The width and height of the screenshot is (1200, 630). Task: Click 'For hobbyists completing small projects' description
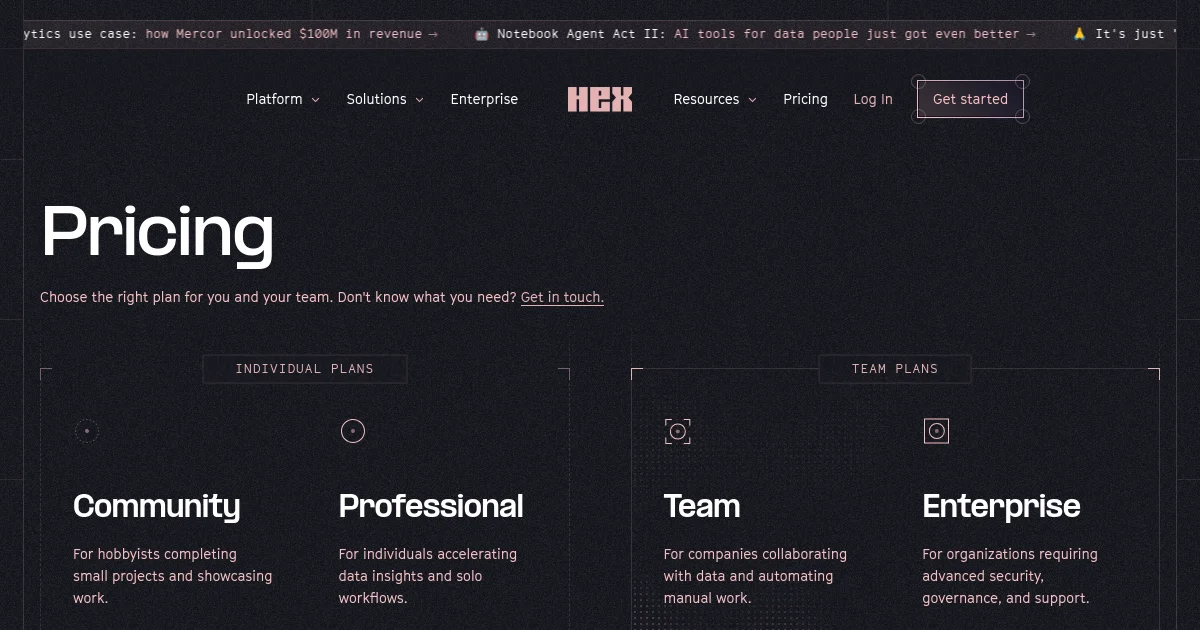click(x=172, y=576)
